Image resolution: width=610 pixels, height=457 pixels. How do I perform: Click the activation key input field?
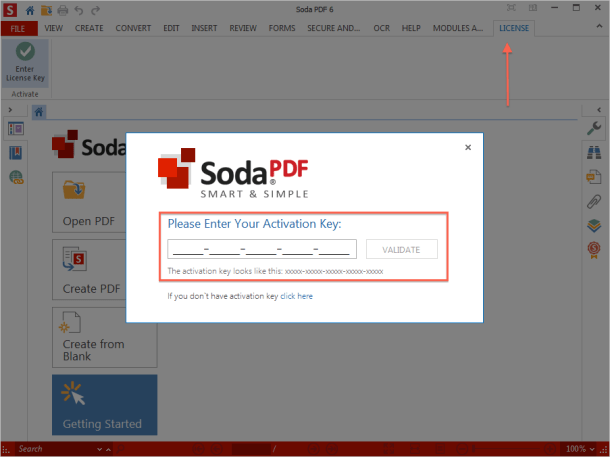(x=262, y=249)
